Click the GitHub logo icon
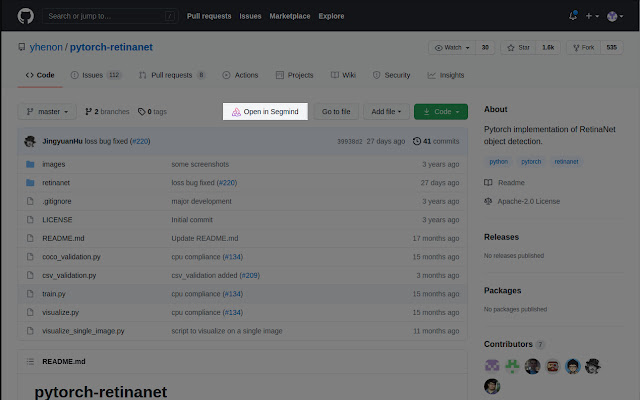The width and height of the screenshot is (640, 400). coord(26,16)
